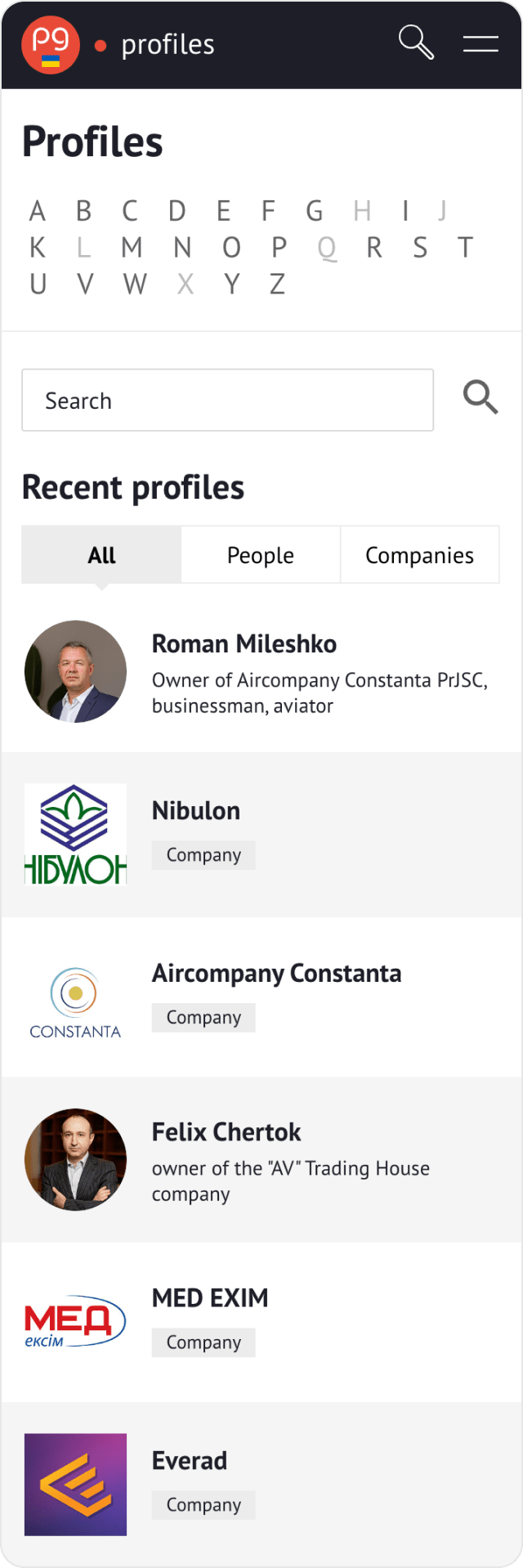The width and height of the screenshot is (523, 1568).
Task: Click the red PG site logo
Action: point(51,45)
